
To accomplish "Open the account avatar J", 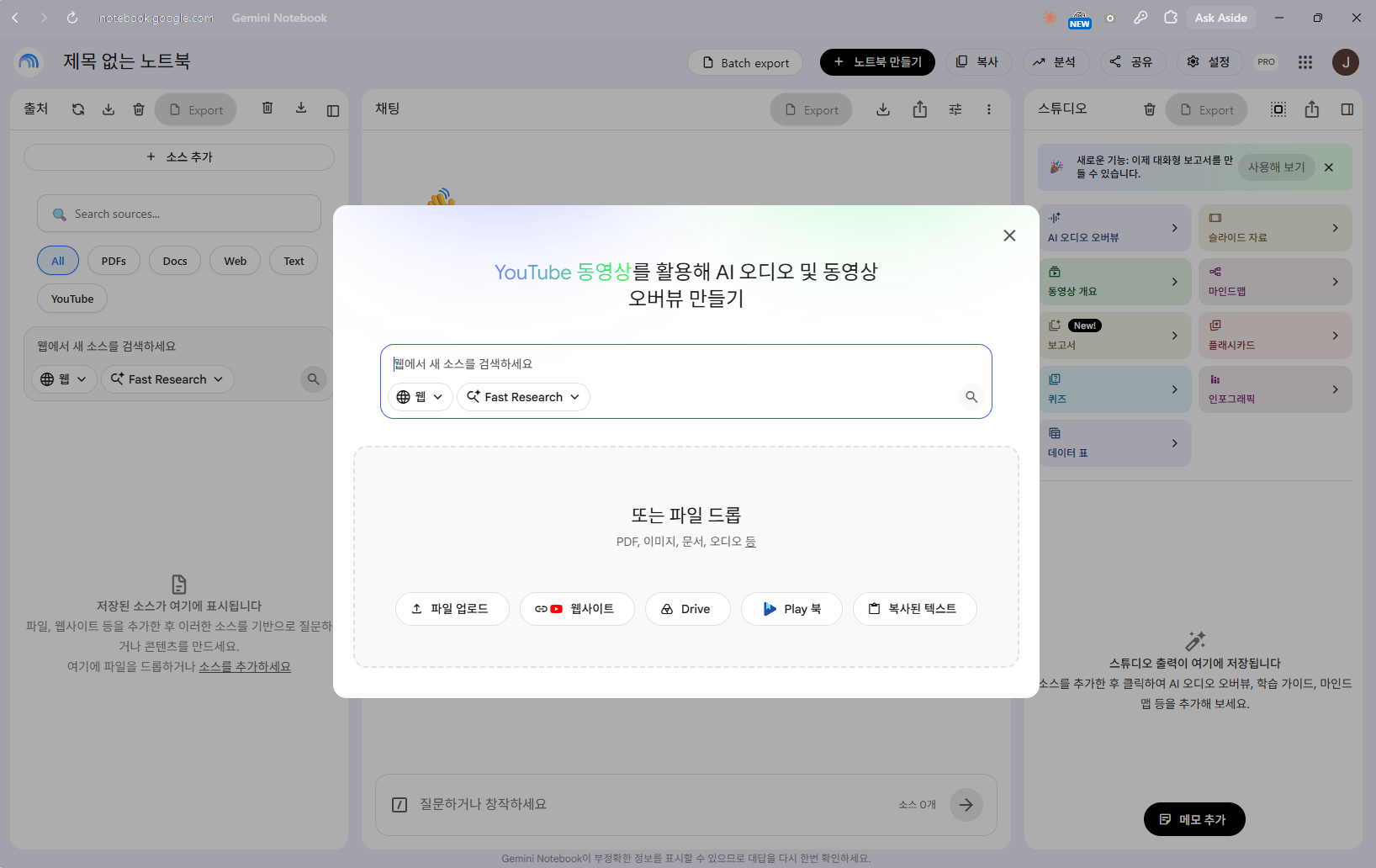I will point(1346,62).
